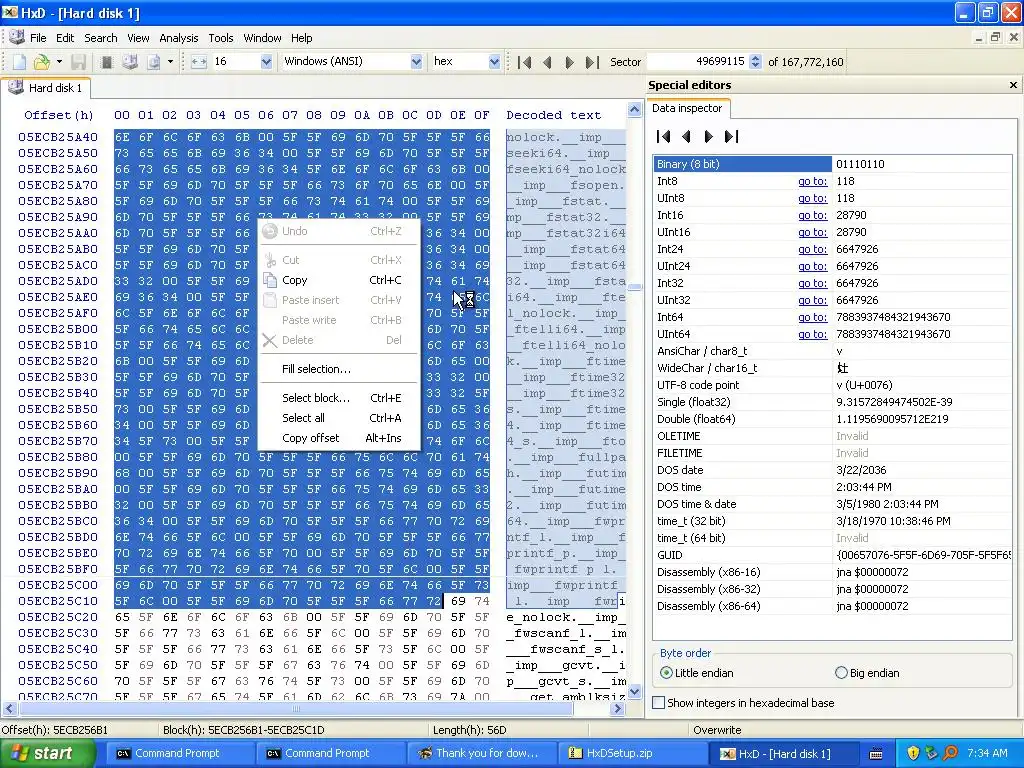The width and height of the screenshot is (1024, 768).
Task: Switch to Thank you for dow... taskbar item
Action: pos(482,753)
